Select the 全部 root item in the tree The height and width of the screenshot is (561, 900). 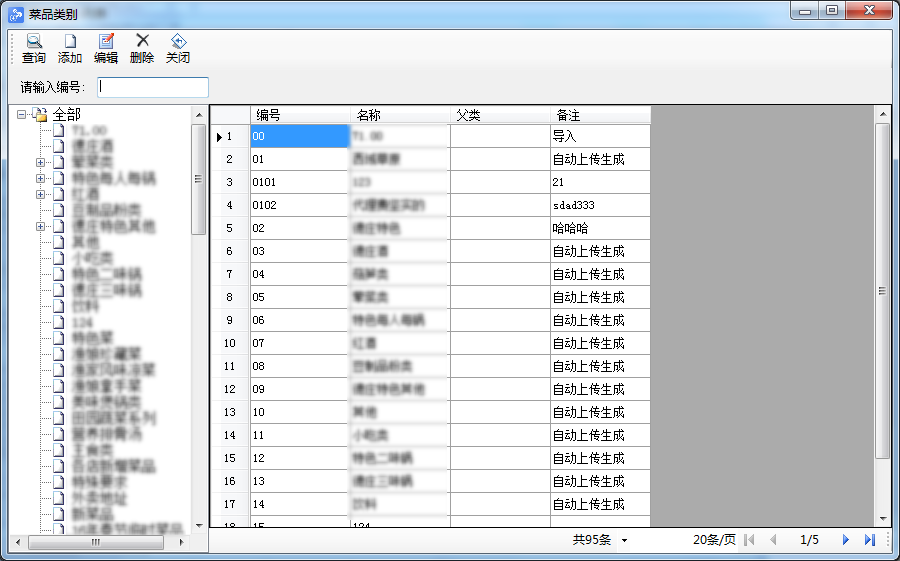(x=67, y=114)
